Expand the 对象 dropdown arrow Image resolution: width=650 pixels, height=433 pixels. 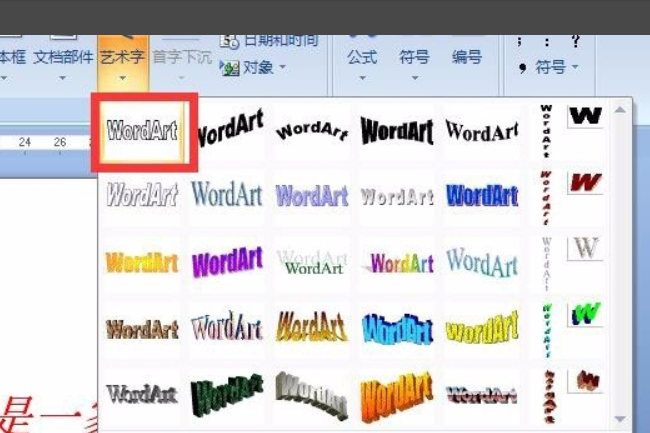coord(283,67)
